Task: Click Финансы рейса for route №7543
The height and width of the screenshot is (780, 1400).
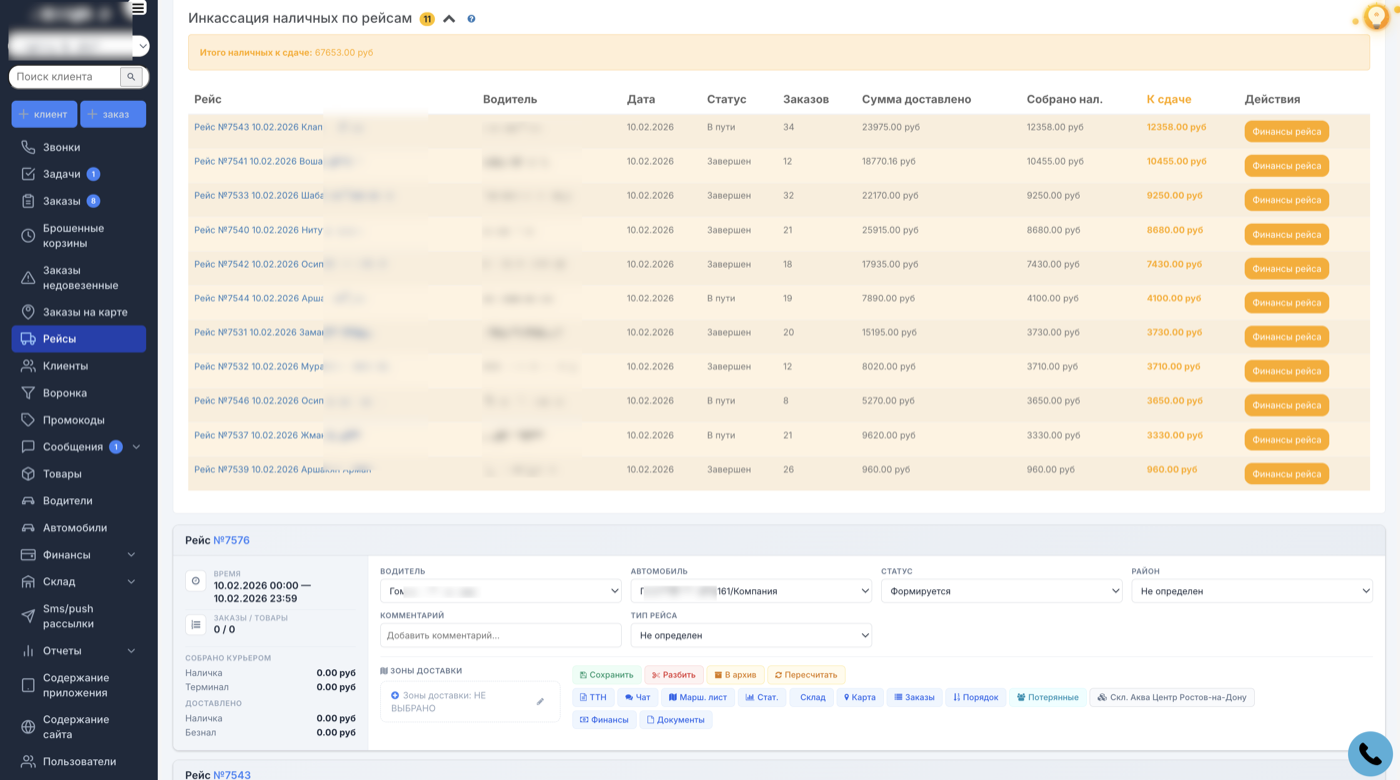Action: (x=1286, y=132)
